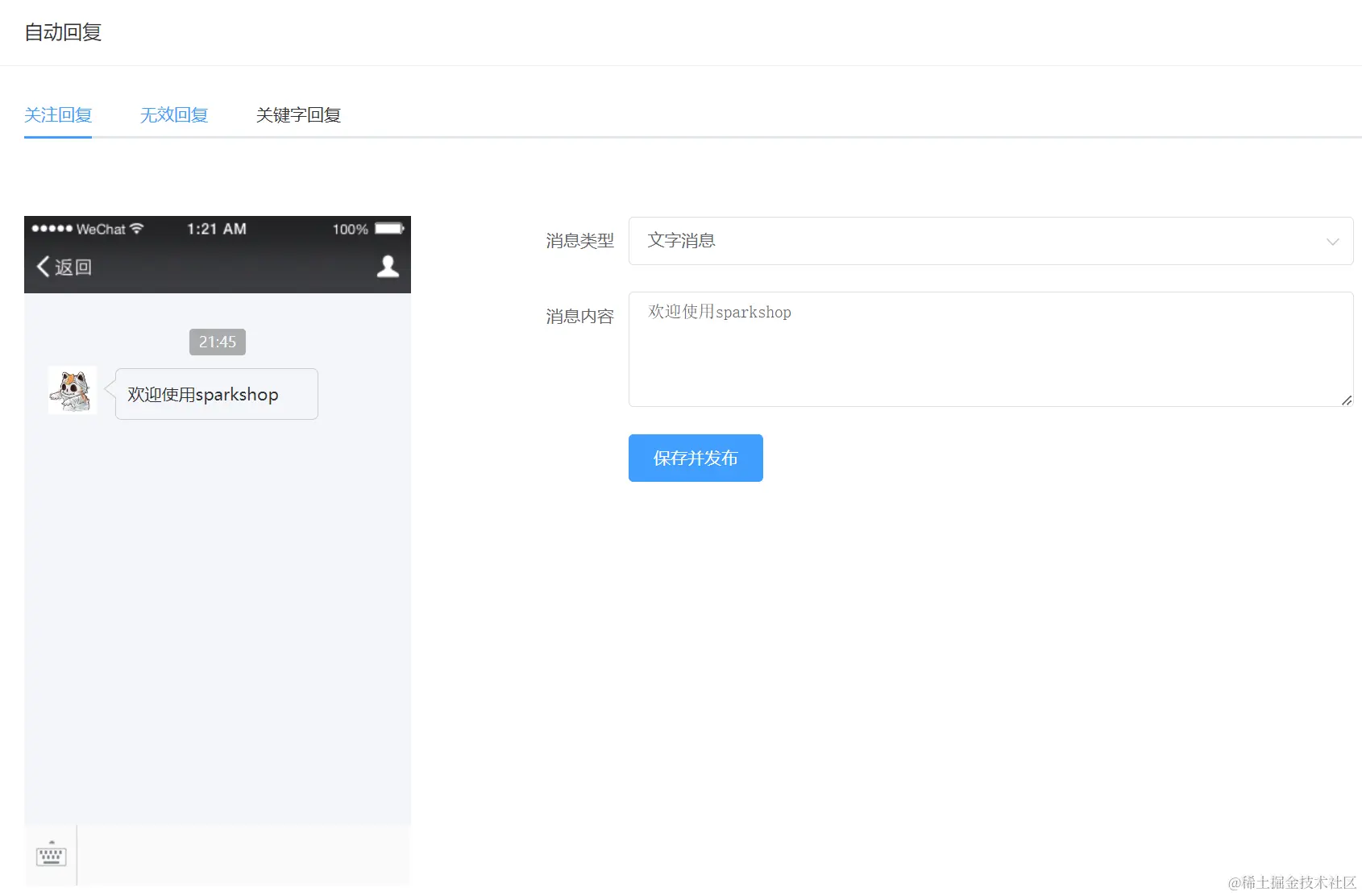Image resolution: width=1362 pixels, height=896 pixels.
Task: Click the 1:21 AM clock in preview
Action: click(x=217, y=229)
